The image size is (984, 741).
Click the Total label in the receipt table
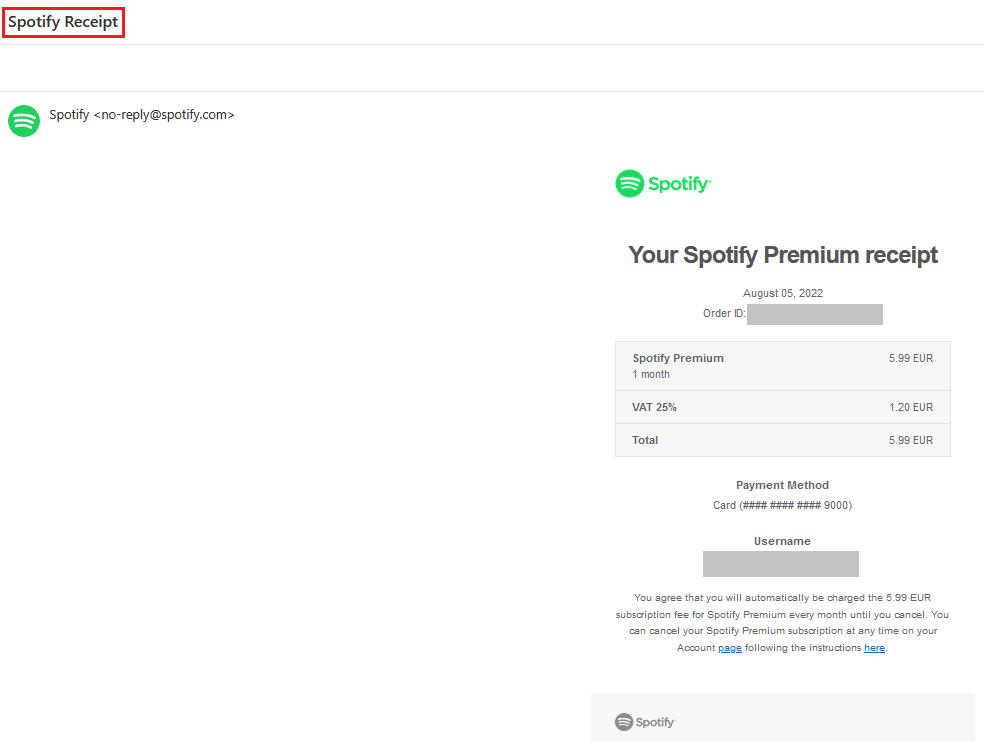tap(645, 440)
